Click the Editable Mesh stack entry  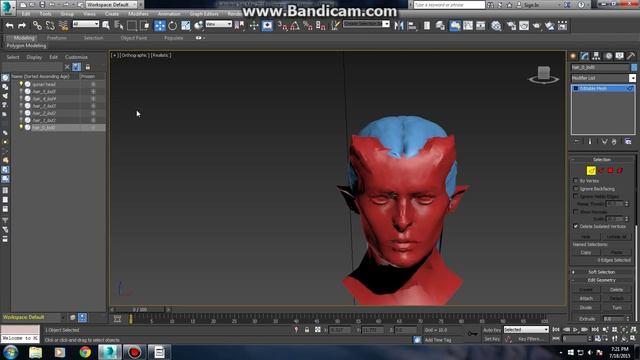(603, 89)
